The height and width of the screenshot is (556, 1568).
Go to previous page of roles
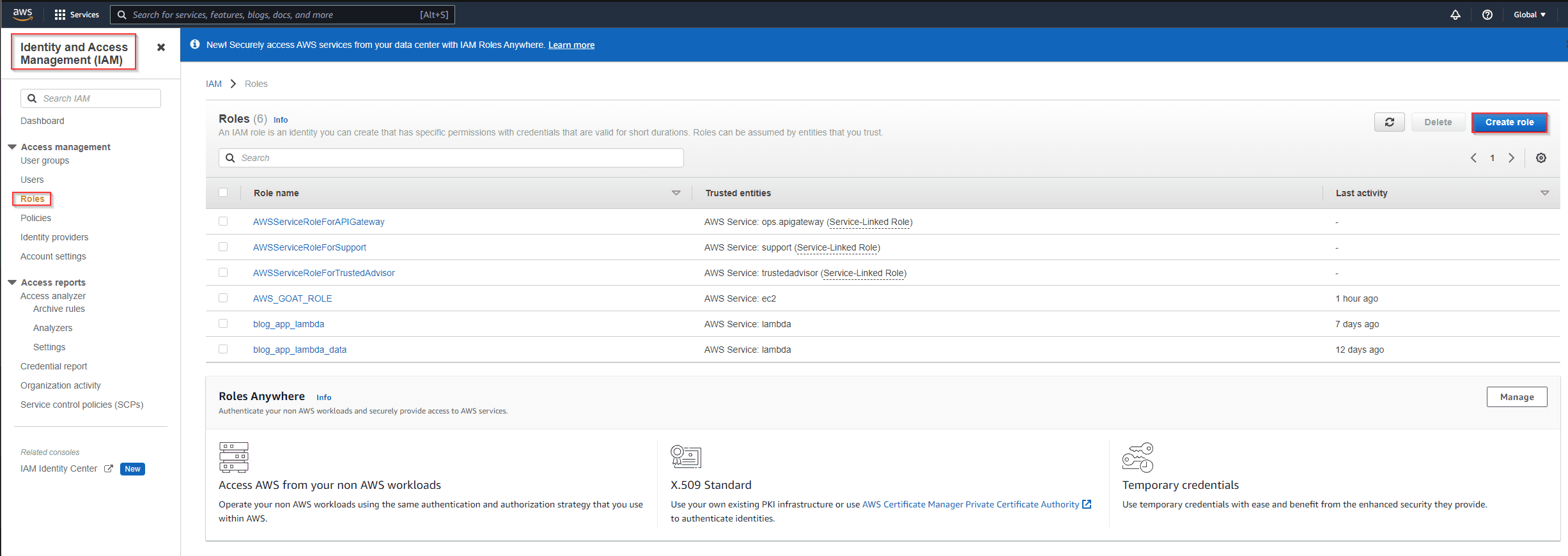click(1473, 158)
